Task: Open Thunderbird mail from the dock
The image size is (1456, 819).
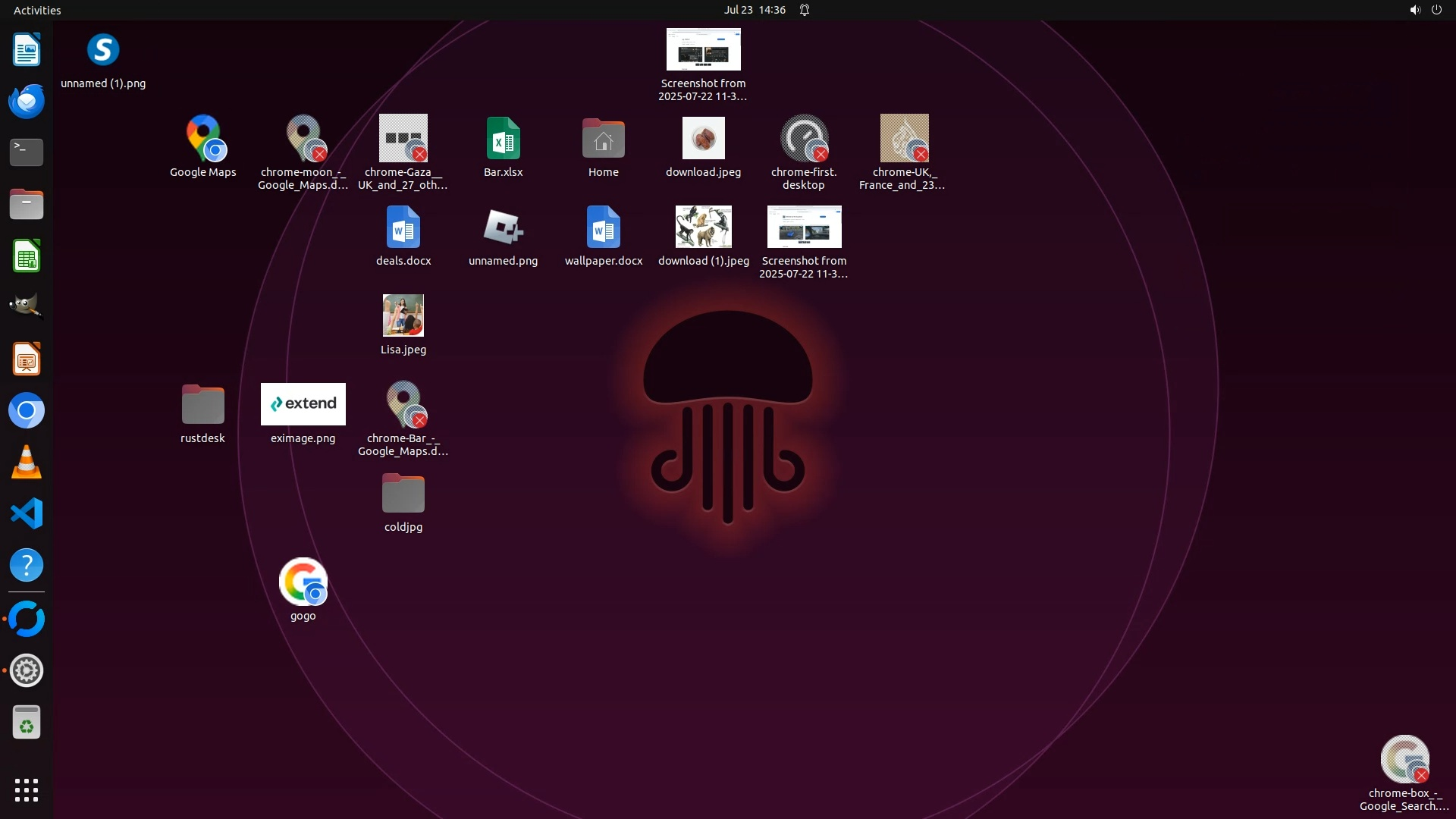Action: pos(27,101)
